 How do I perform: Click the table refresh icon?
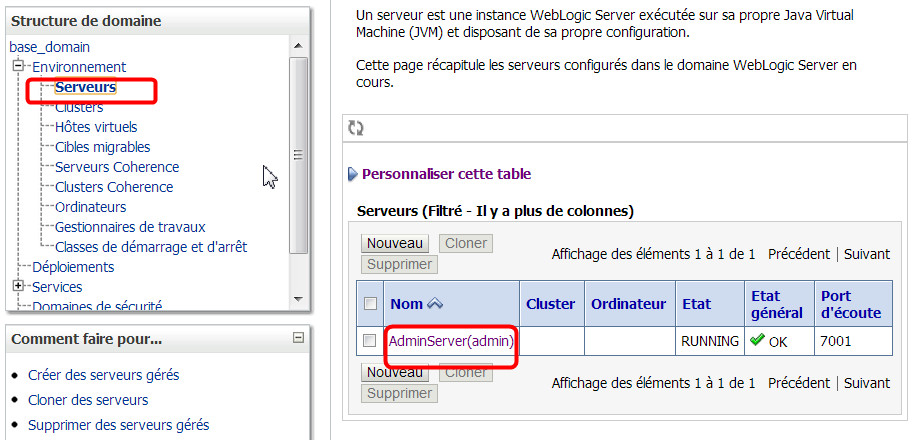[356, 128]
